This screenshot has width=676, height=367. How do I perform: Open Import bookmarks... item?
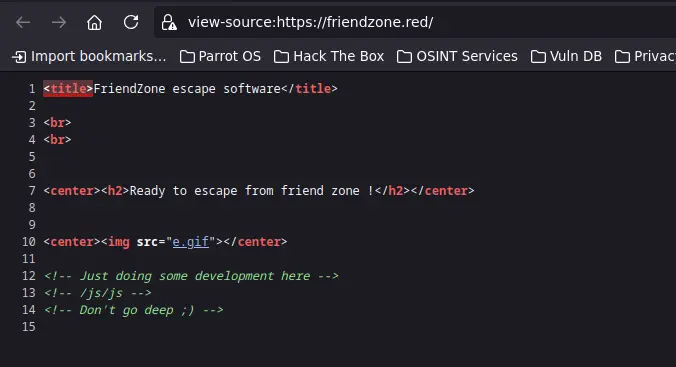(x=89, y=56)
